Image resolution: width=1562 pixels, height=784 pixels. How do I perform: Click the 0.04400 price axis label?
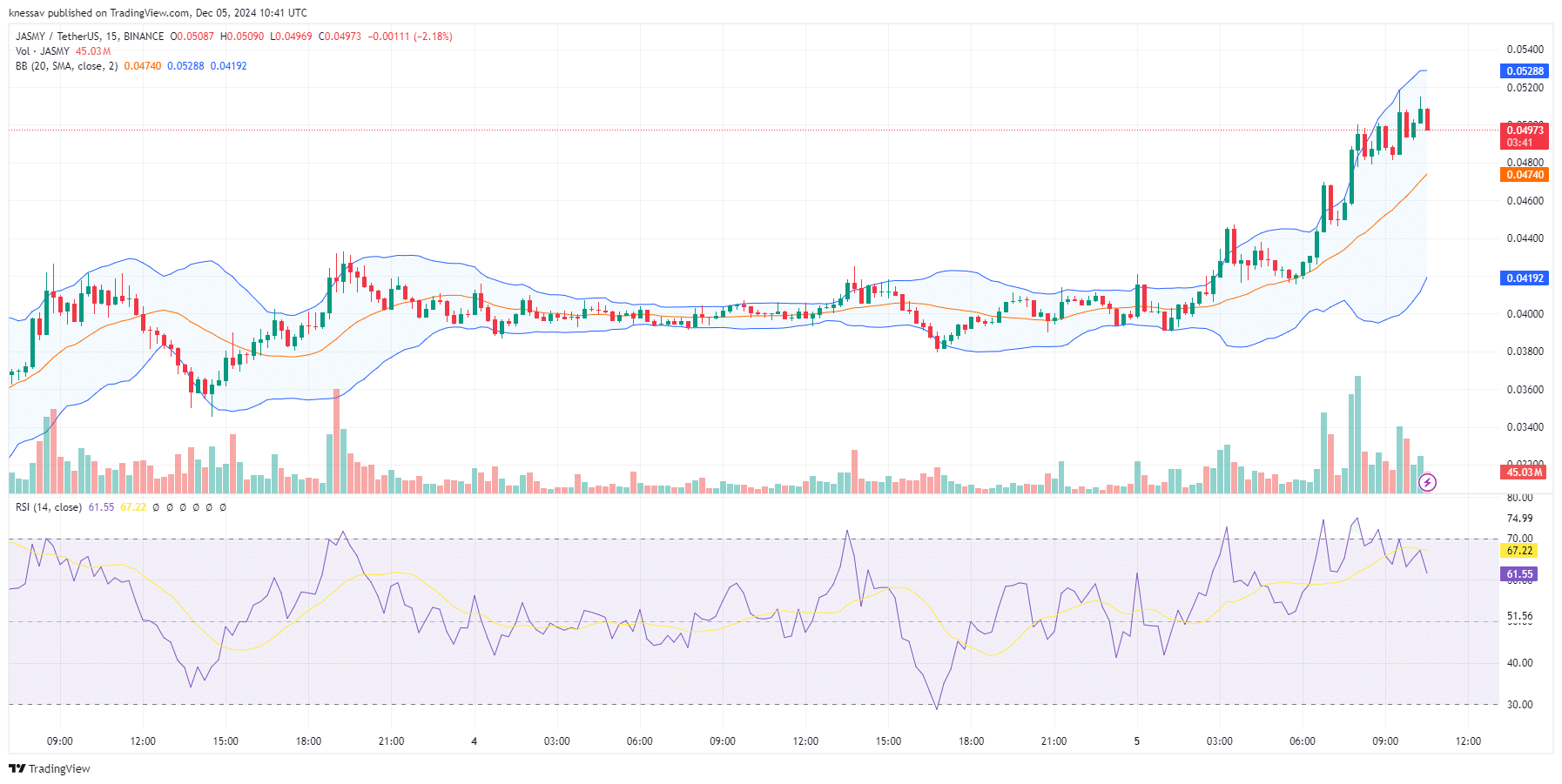pos(1525,238)
